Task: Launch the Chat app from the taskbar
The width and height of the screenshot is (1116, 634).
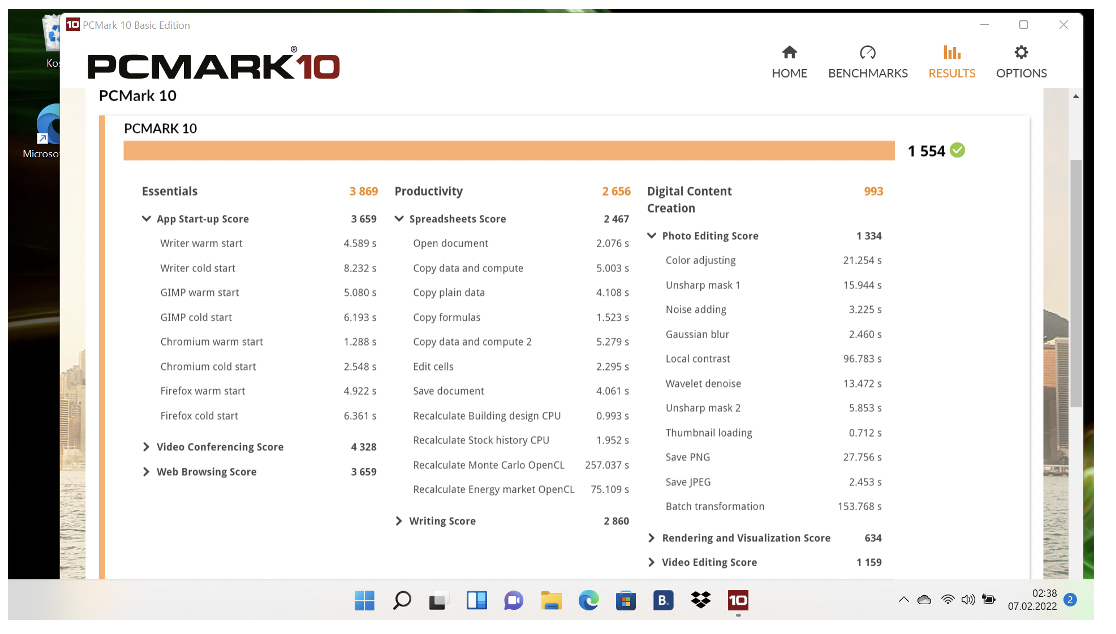Action: 513,601
